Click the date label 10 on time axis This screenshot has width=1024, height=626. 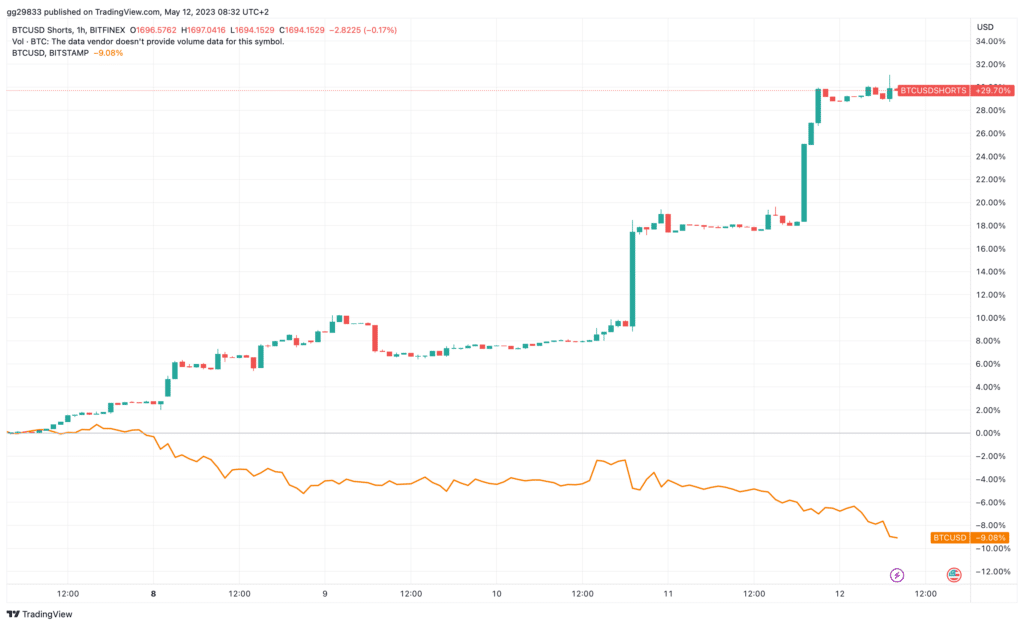pyautogui.click(x=497, y=594)
